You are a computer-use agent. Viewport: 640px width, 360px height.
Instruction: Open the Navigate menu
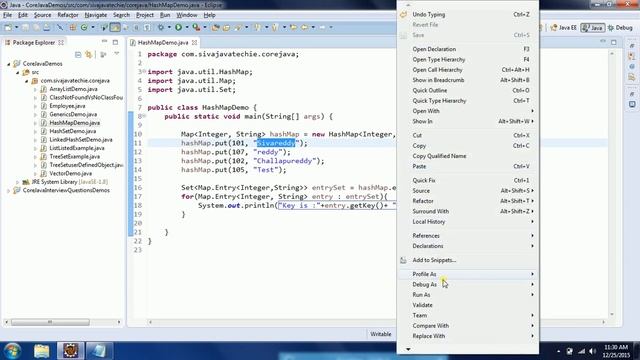click(96, 15)
